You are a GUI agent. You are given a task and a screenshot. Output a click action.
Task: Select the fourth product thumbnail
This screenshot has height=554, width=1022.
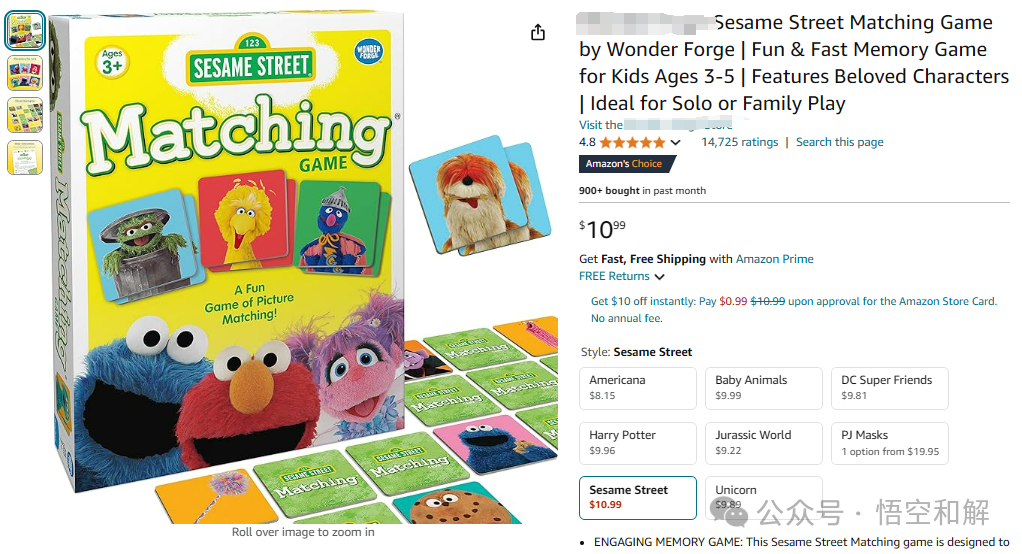click(x=25, y=157)
